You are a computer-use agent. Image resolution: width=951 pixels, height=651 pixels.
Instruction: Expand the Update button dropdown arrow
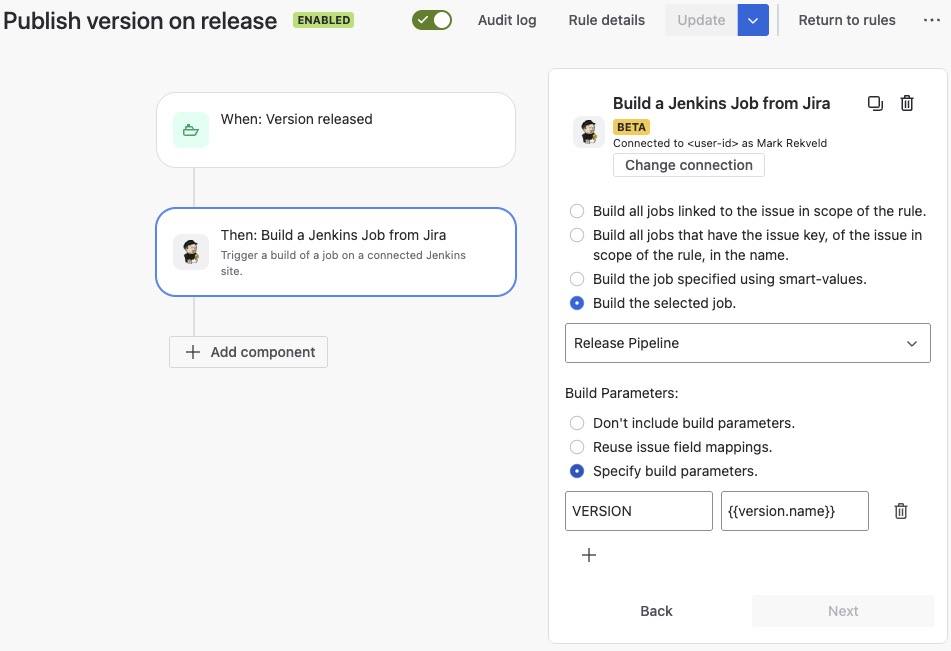[x=753, y=20]
